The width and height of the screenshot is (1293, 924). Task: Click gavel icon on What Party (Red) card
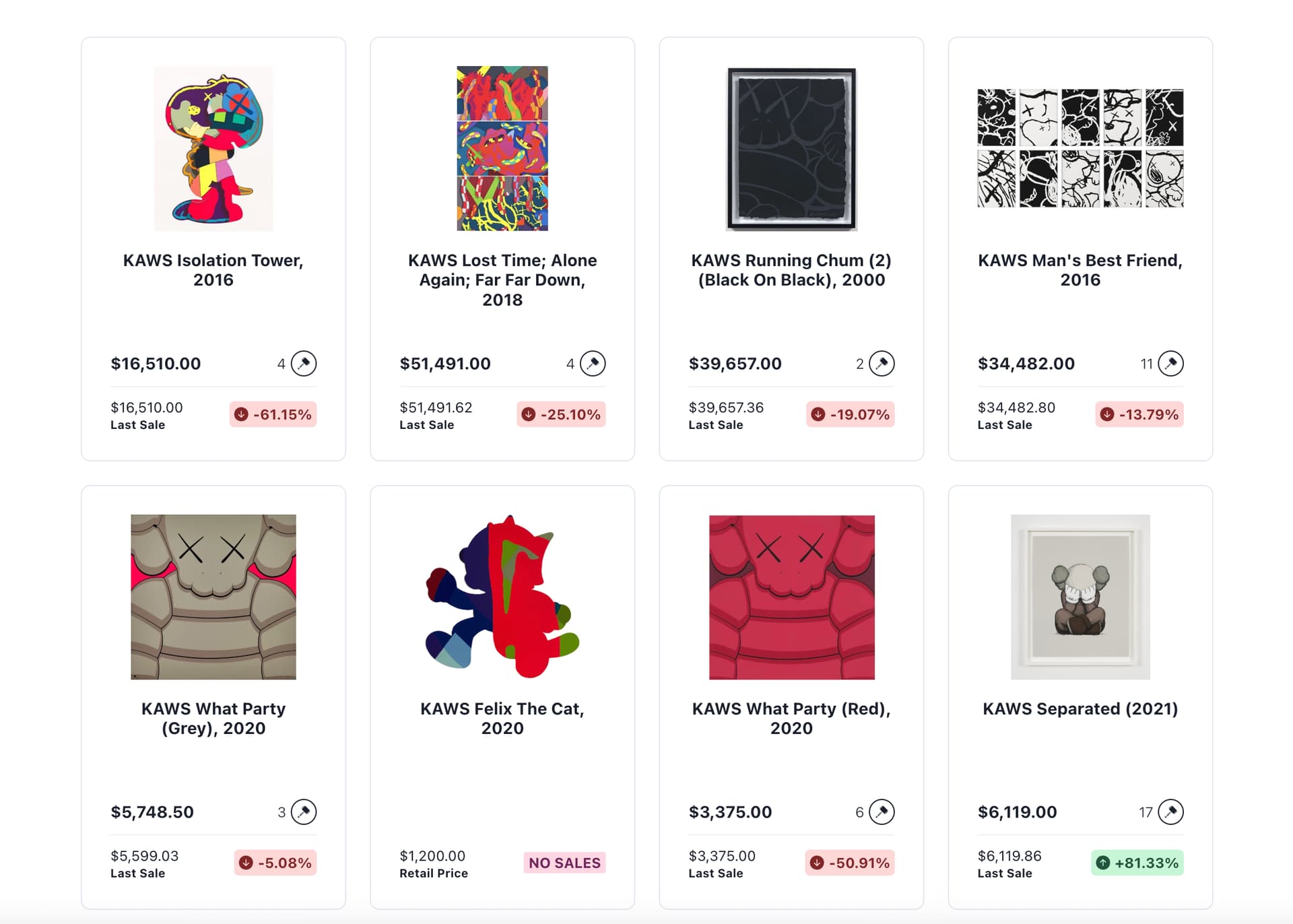pos(882,812)
